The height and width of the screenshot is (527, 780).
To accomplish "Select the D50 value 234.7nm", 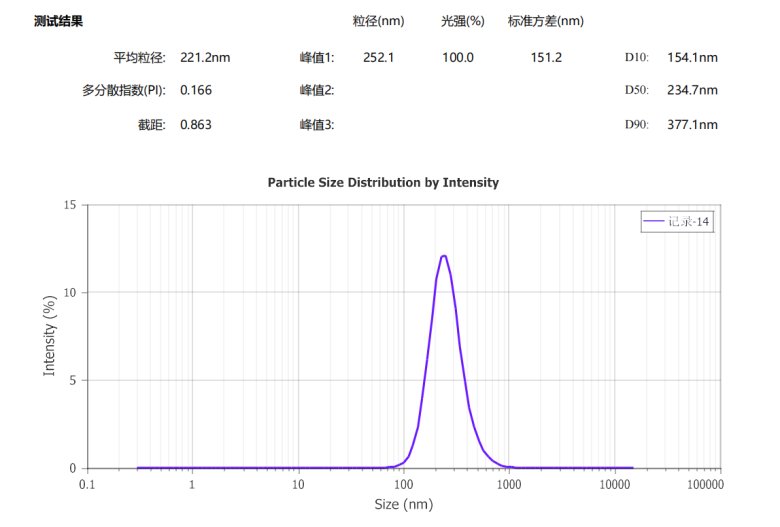I will 692,90.
